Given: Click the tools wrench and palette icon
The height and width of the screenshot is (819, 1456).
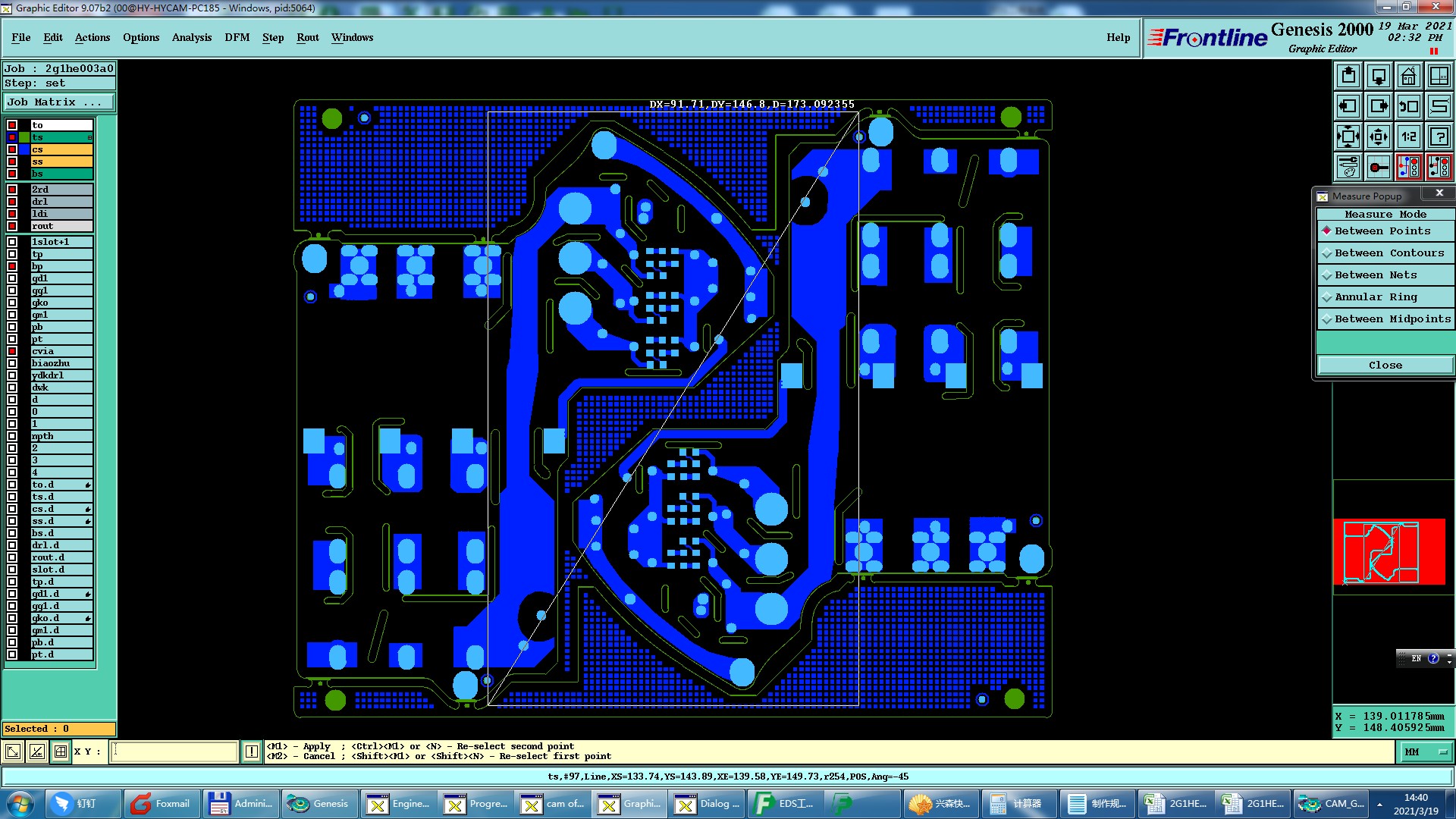Looking at the screenshot, I should pos(1348,167).
